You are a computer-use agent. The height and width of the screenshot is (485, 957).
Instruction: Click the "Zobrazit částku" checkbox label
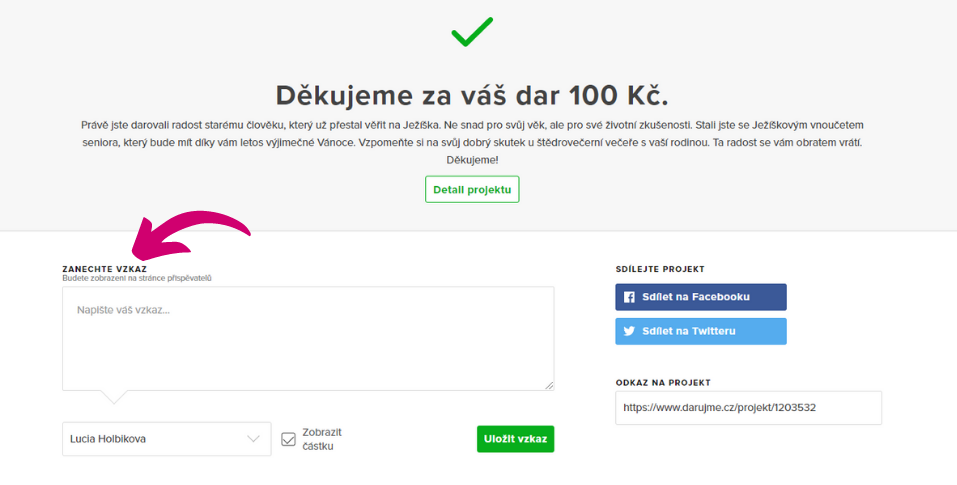coord(322,439)
